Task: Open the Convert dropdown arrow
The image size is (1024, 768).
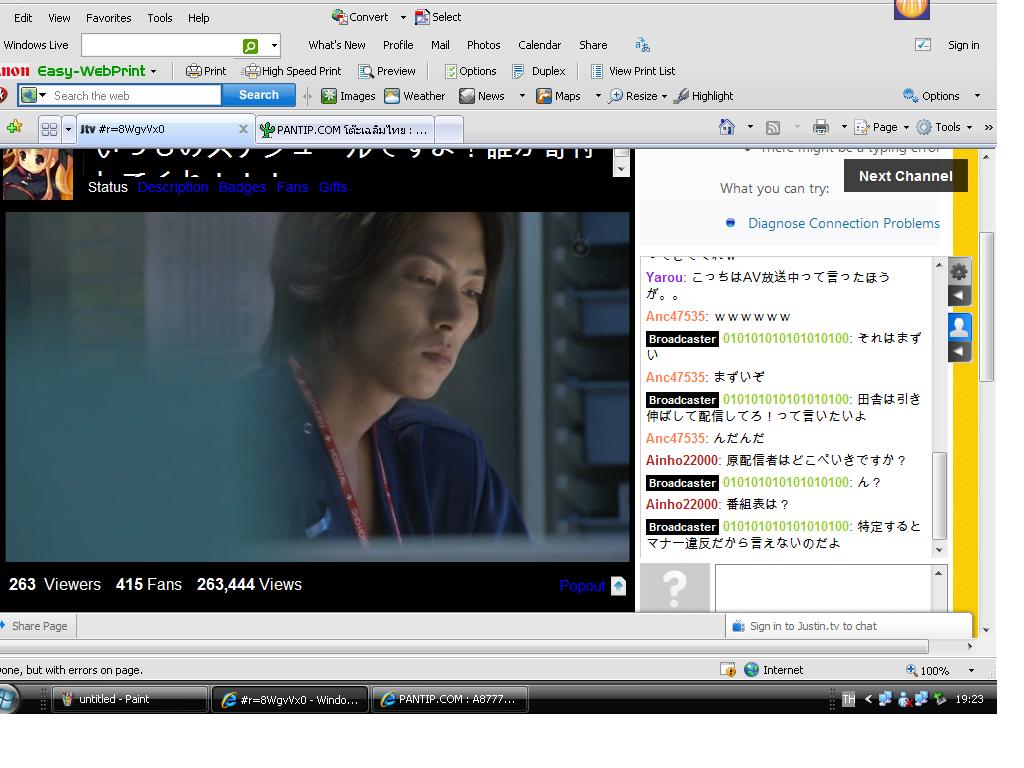Action: pyautogui.click(x=403, y=17)
